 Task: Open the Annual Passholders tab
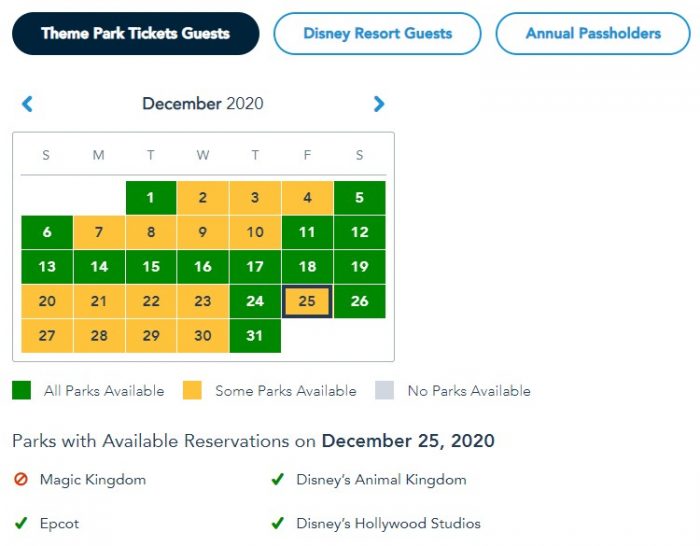pyautogui.click(x=593, y=33)
